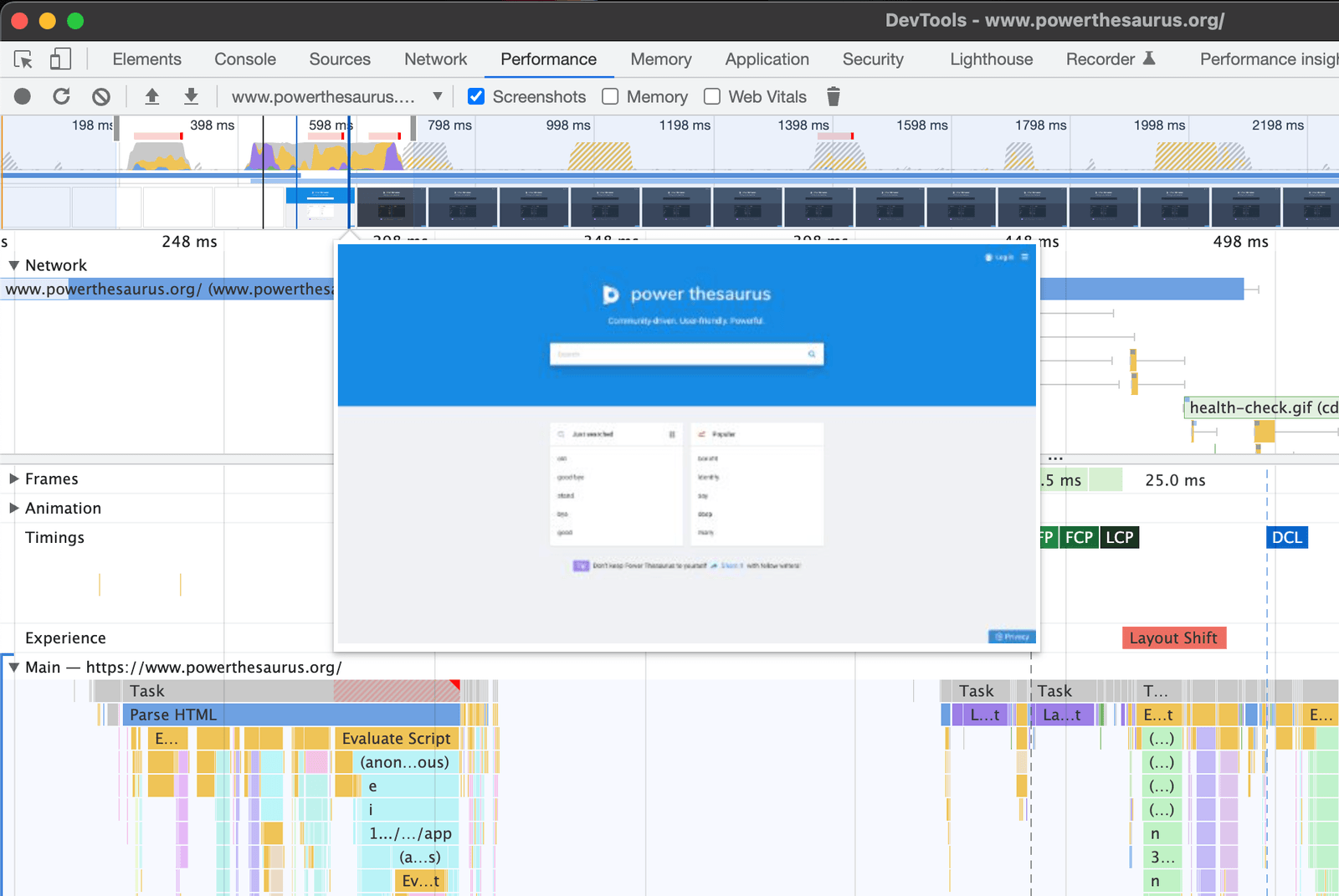This screenshot has height=896, width=1339.
Task: Start recording with the record button
Action: tap(23, 97)
